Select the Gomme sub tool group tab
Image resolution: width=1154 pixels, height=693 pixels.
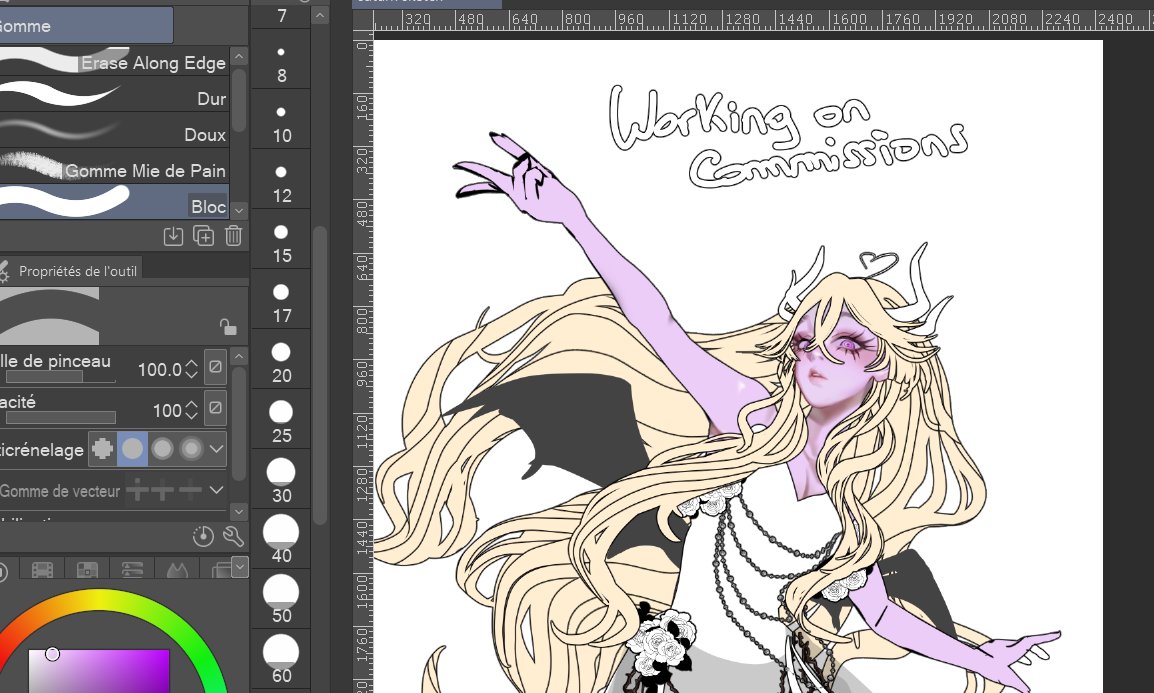[86, 26]
